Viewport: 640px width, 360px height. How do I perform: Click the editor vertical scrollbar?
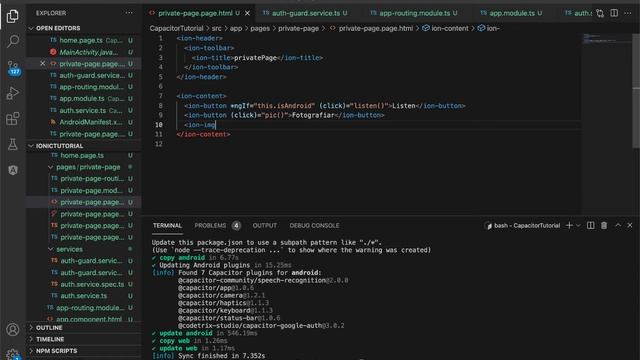[636, 90]
